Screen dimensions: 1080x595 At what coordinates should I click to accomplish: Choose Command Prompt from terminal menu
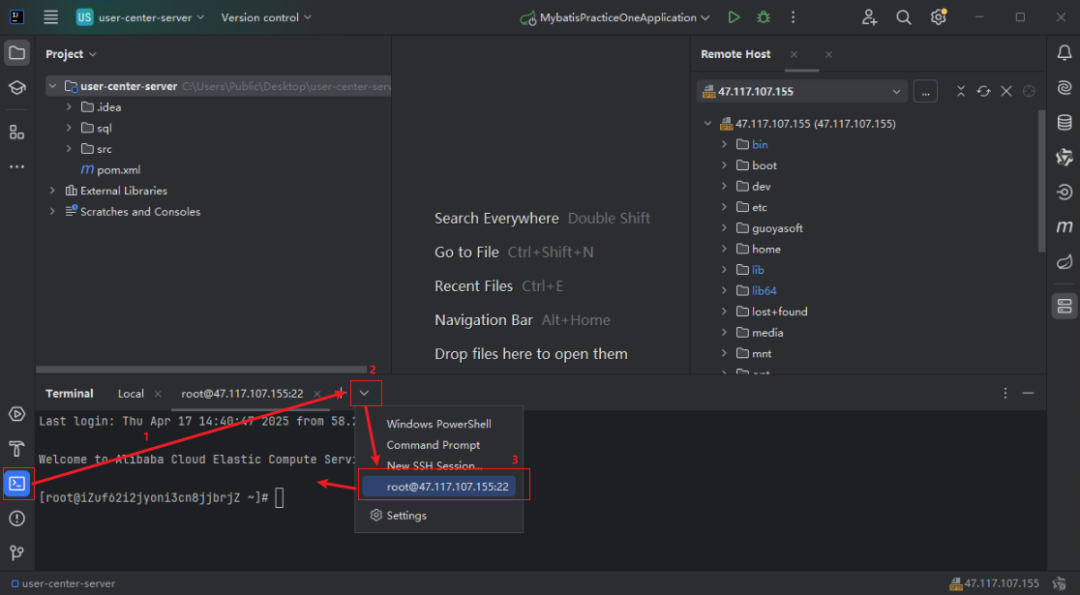pos(439,445)
